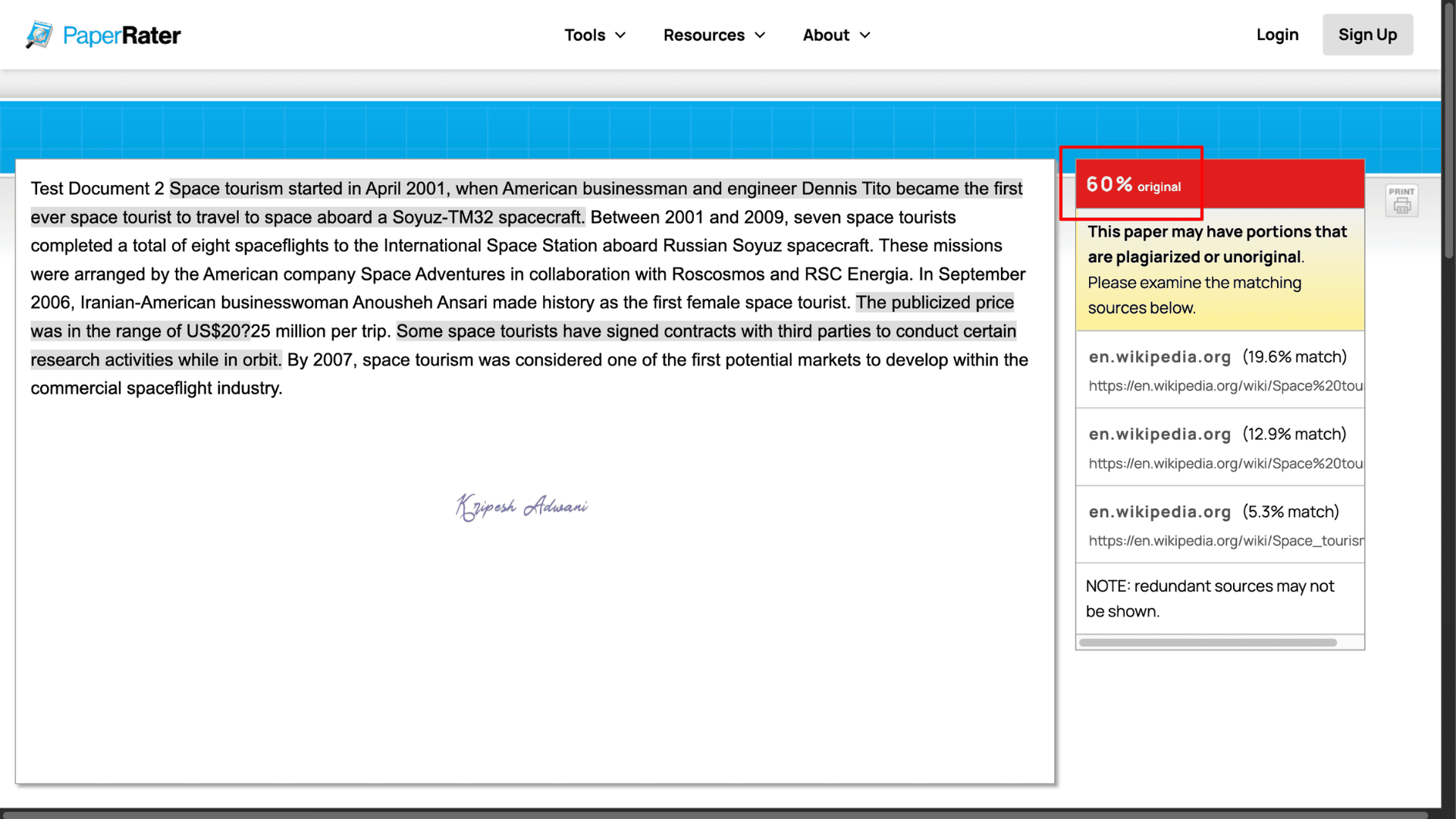Open the Resources menu
Viewport: 1456px width, 819px height.
[704, 36]
